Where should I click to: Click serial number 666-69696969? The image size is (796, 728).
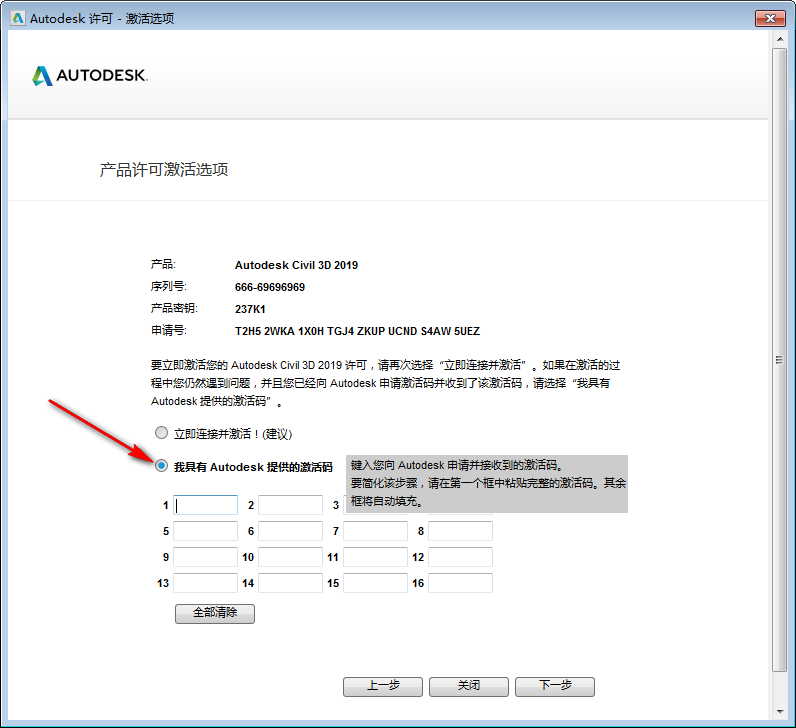click(270, 287)
